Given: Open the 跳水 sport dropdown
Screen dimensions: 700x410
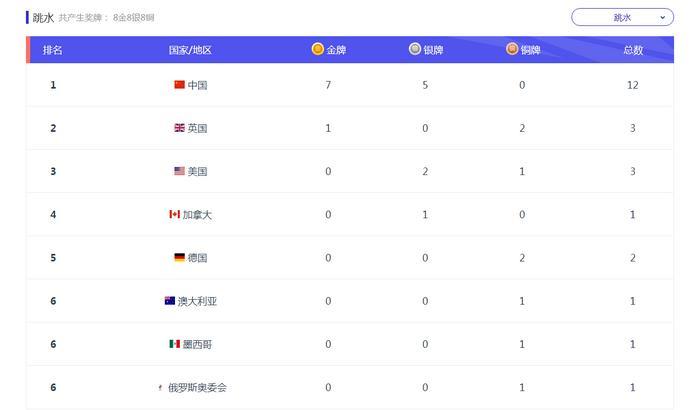Looking at the screenshot, I should [622, 17].
